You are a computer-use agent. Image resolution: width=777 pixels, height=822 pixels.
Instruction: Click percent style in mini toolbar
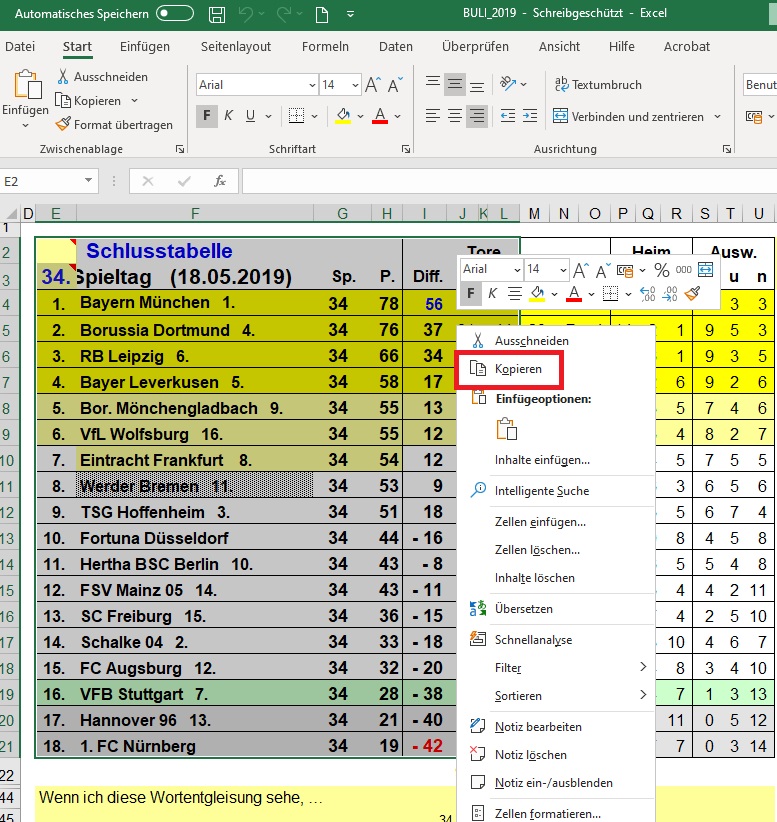[x=662, y=270]
